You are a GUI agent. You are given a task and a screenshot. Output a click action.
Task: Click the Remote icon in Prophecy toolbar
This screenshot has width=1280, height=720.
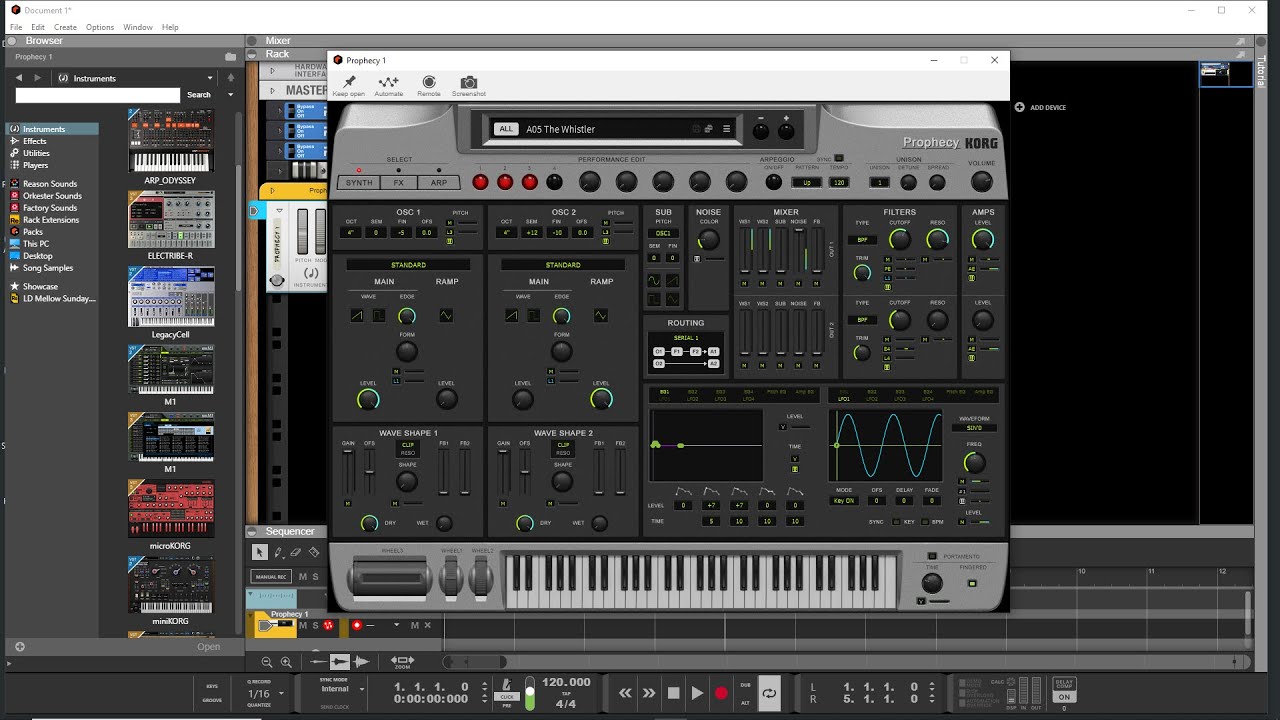tap(429, 85)
